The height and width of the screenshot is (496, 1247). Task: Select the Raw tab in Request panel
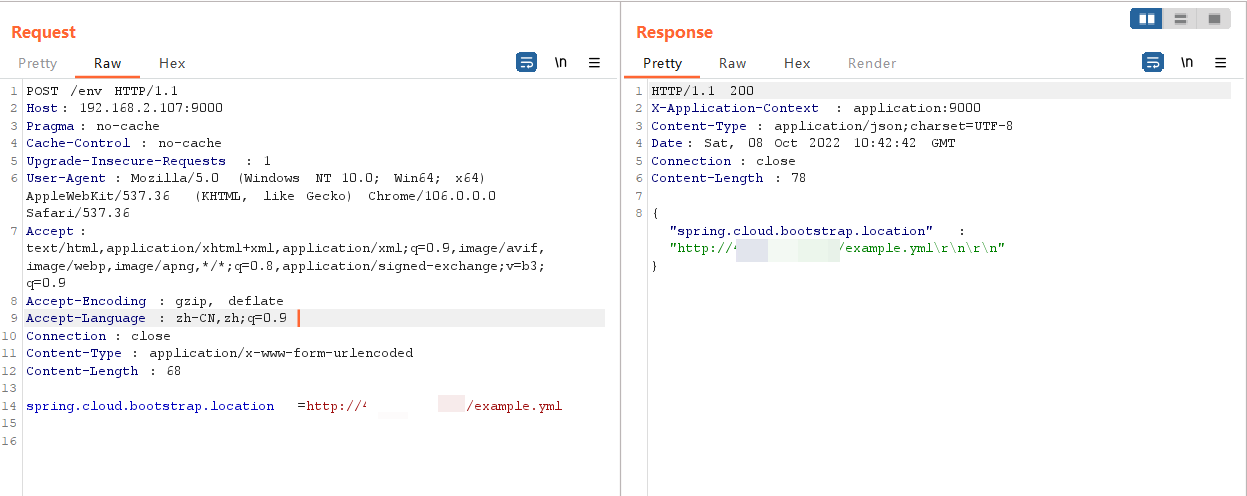[x=108, y=63]
